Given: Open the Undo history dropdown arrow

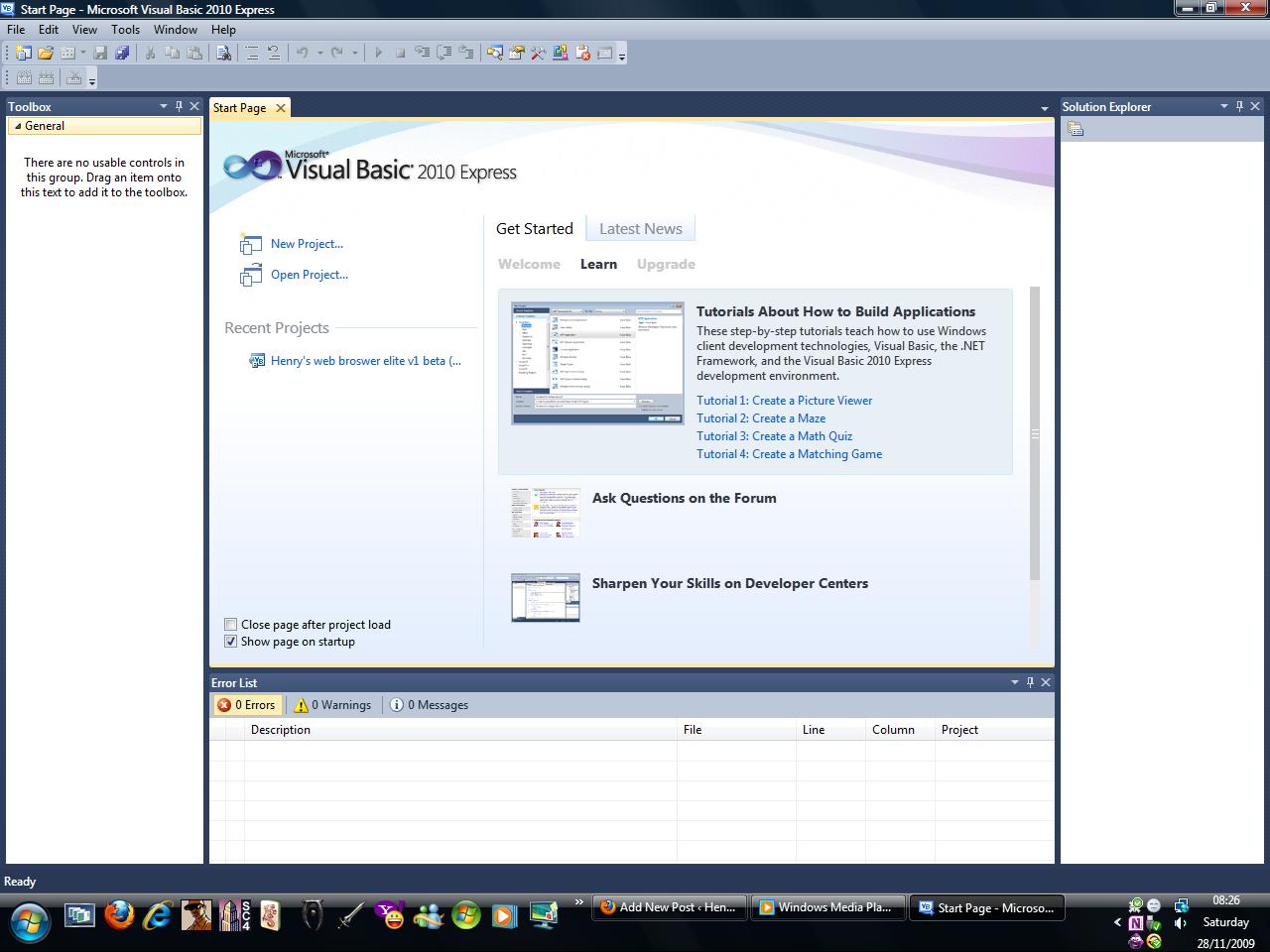Looking at the screenshot, I should (x=319, y=54).
